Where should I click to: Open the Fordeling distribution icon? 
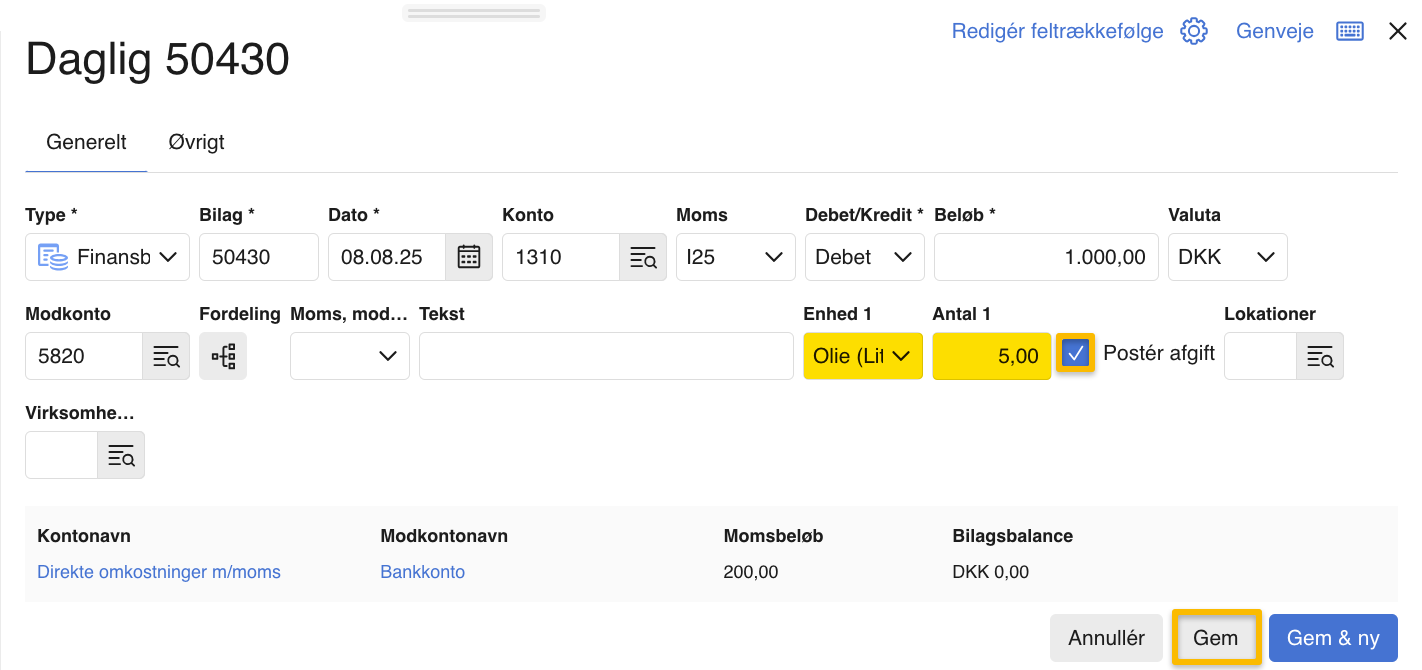(x=223, y=356)
